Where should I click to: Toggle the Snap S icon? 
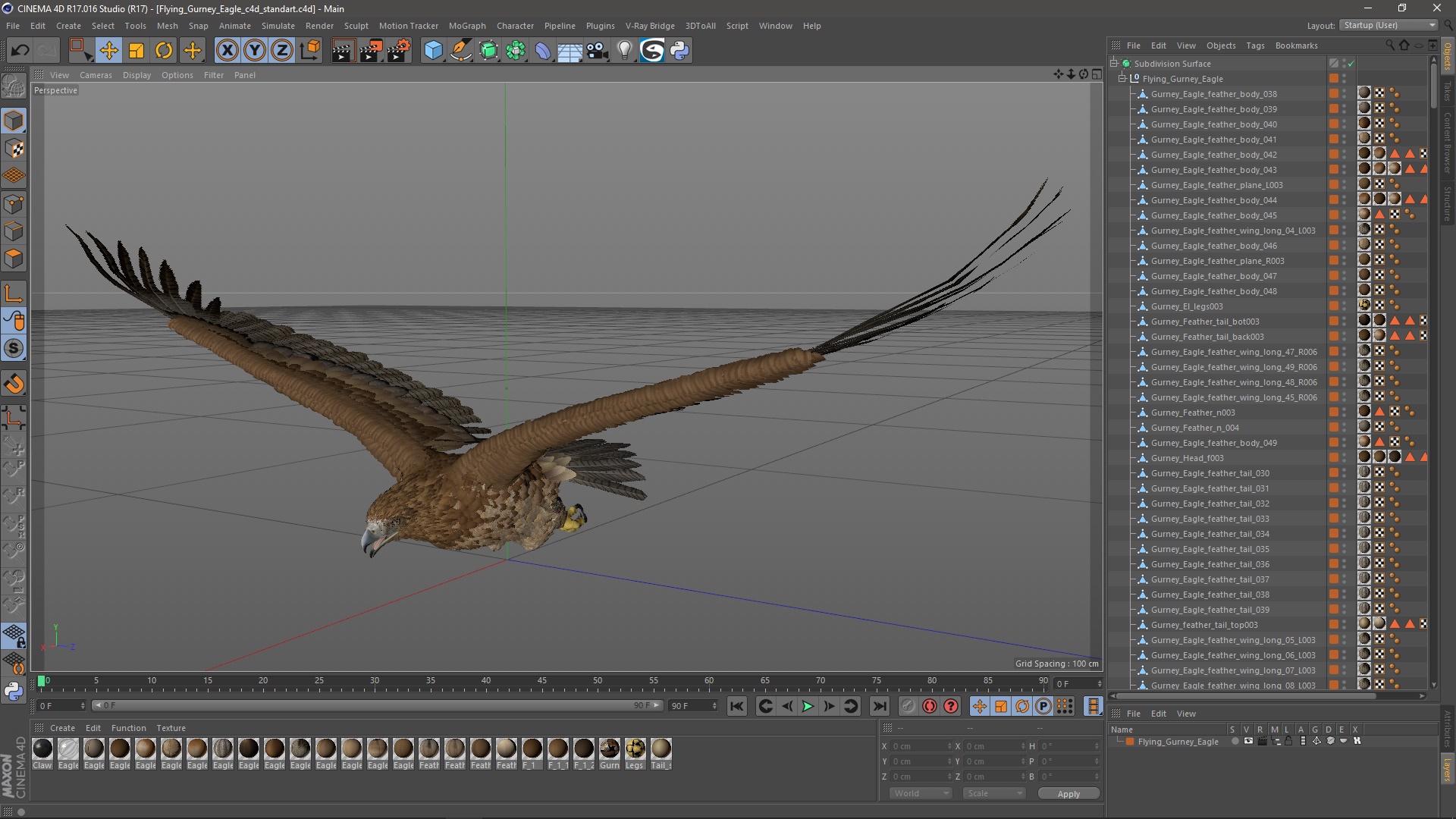click(x=14, y=349)
